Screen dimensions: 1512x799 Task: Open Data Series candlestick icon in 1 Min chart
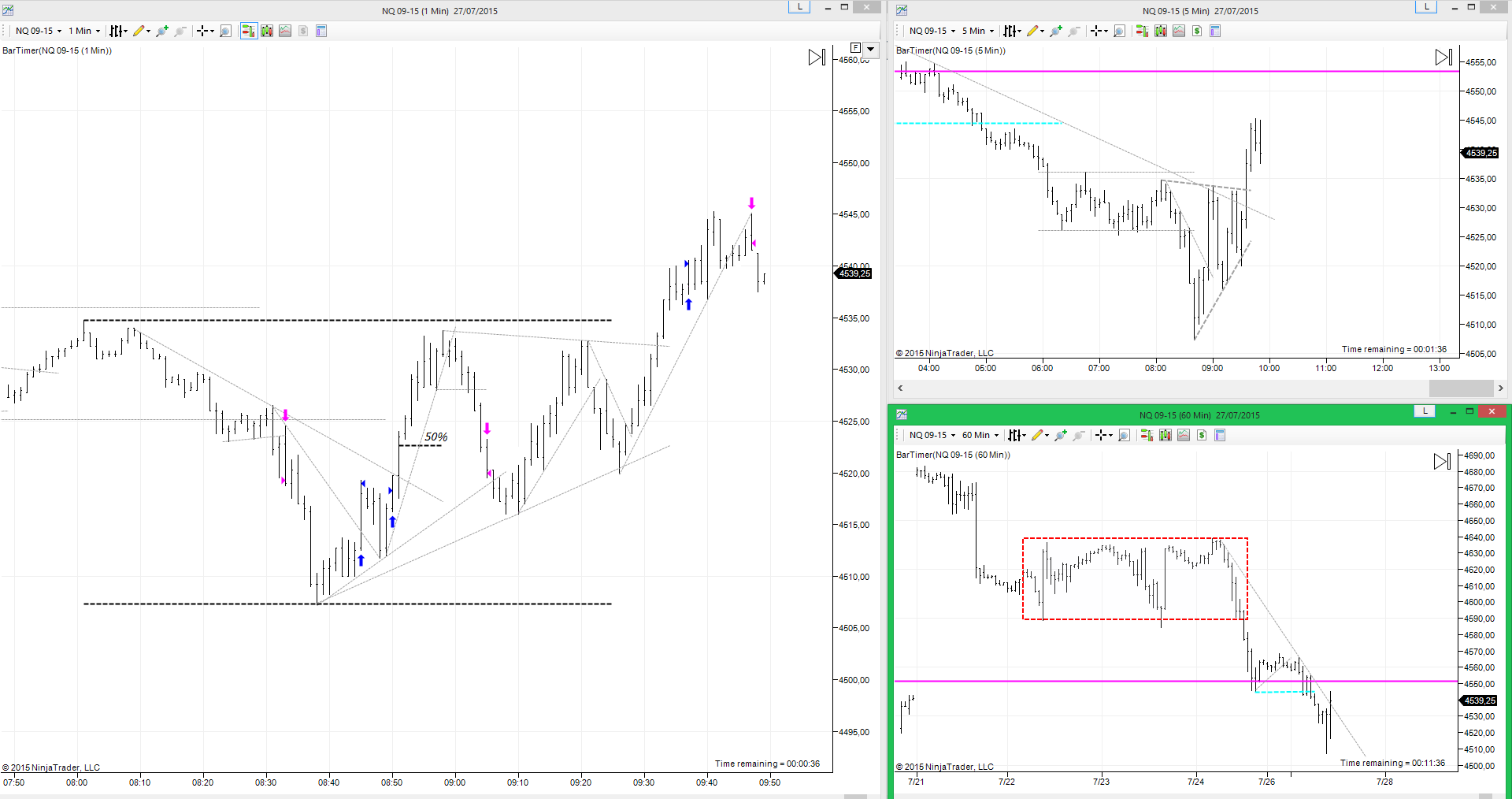point(267,31)
